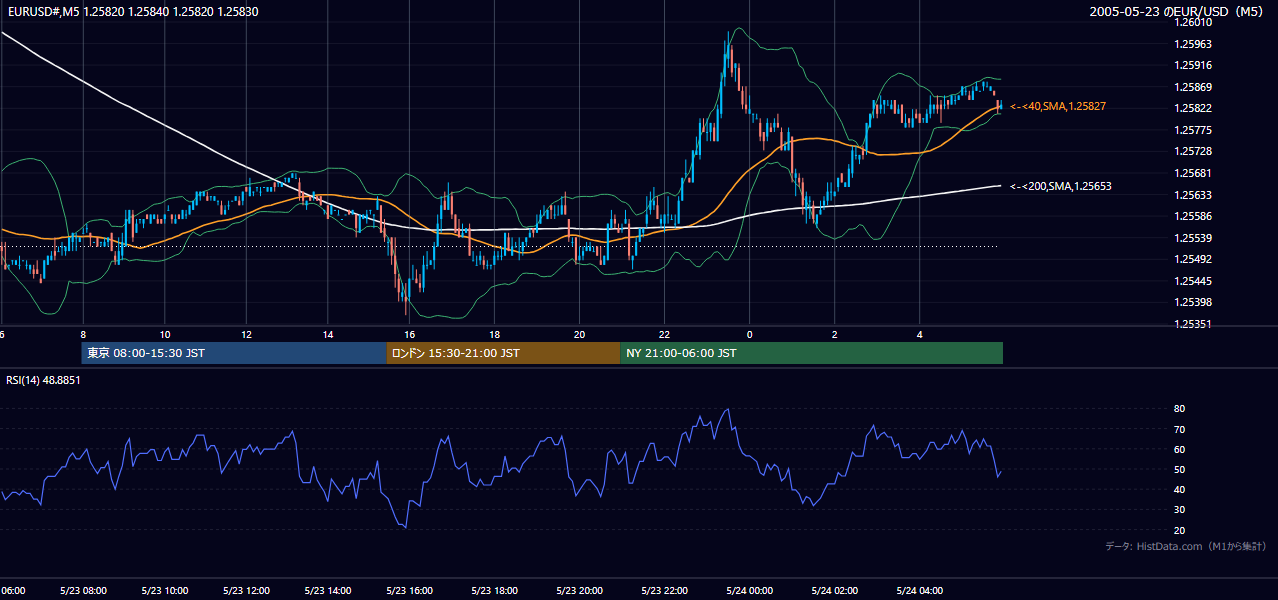1278x600 pixels.
Task: Select the NY 21:00-06:00 JST session bar
Action: click(811, 353)
